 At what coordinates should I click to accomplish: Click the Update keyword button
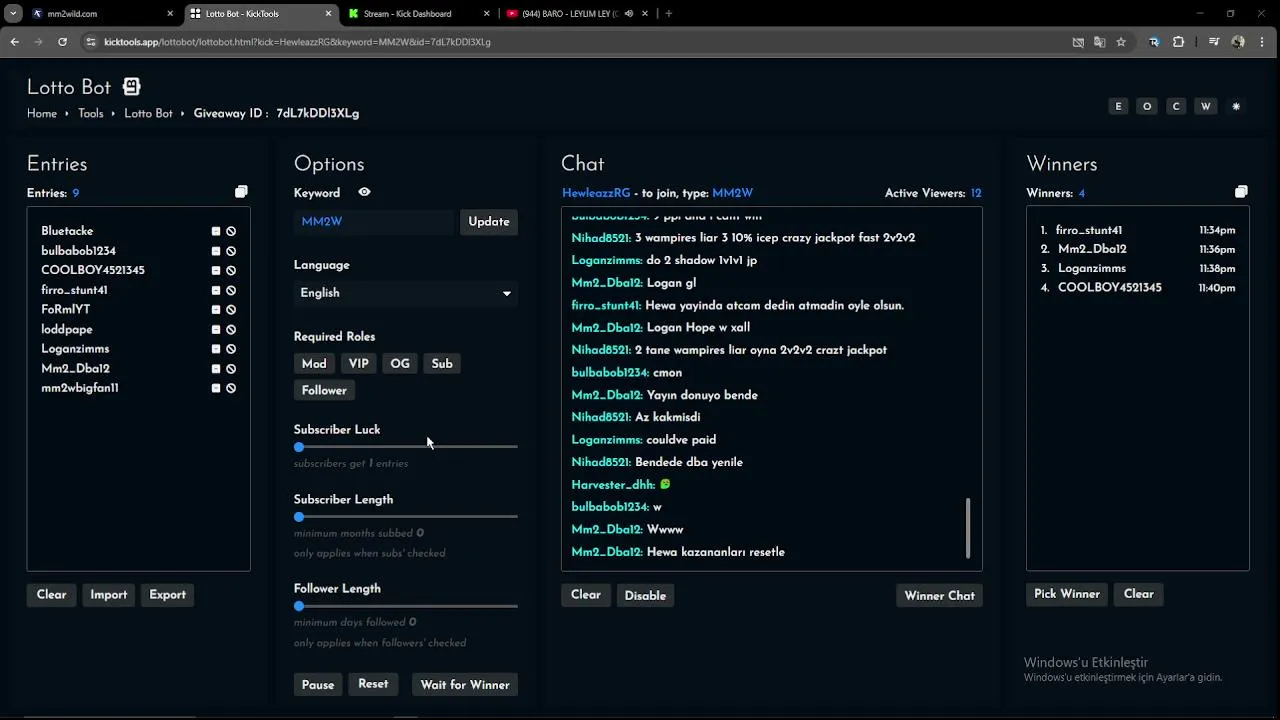489,222
